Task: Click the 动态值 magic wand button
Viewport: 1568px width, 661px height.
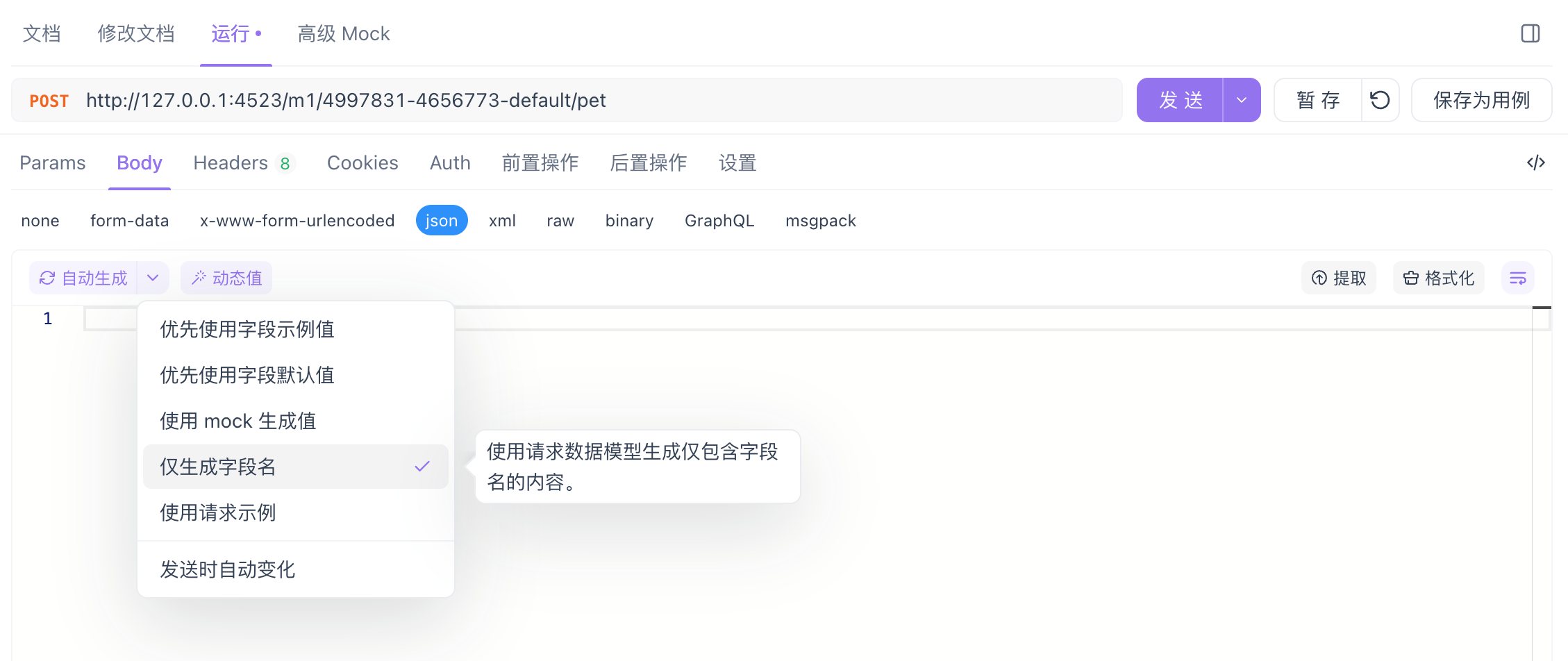Action: coord(226,277)
